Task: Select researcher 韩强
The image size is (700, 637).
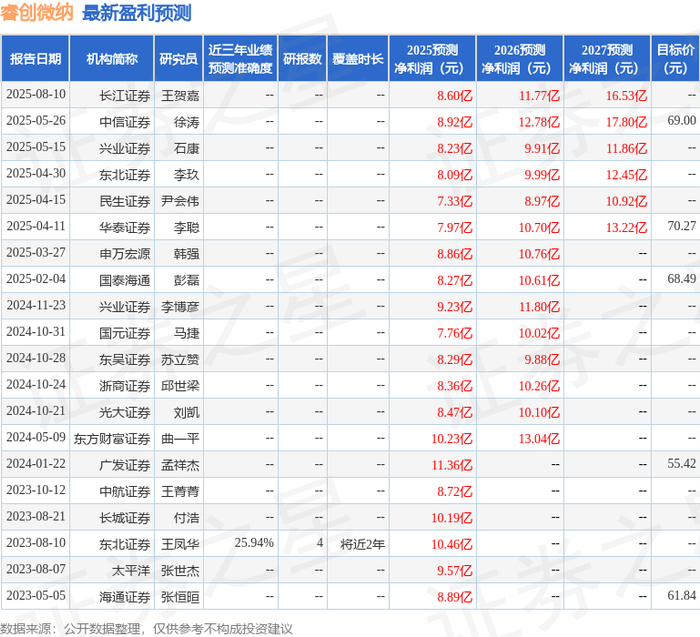Action: pyautogui.click(x=187, y=254)
